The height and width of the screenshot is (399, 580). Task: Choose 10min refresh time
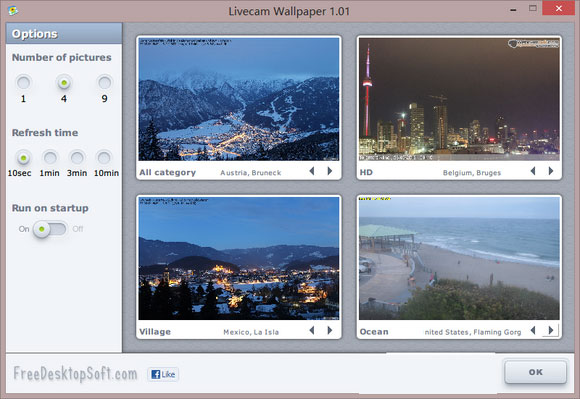pyautogui.click(x=104, y=158)
